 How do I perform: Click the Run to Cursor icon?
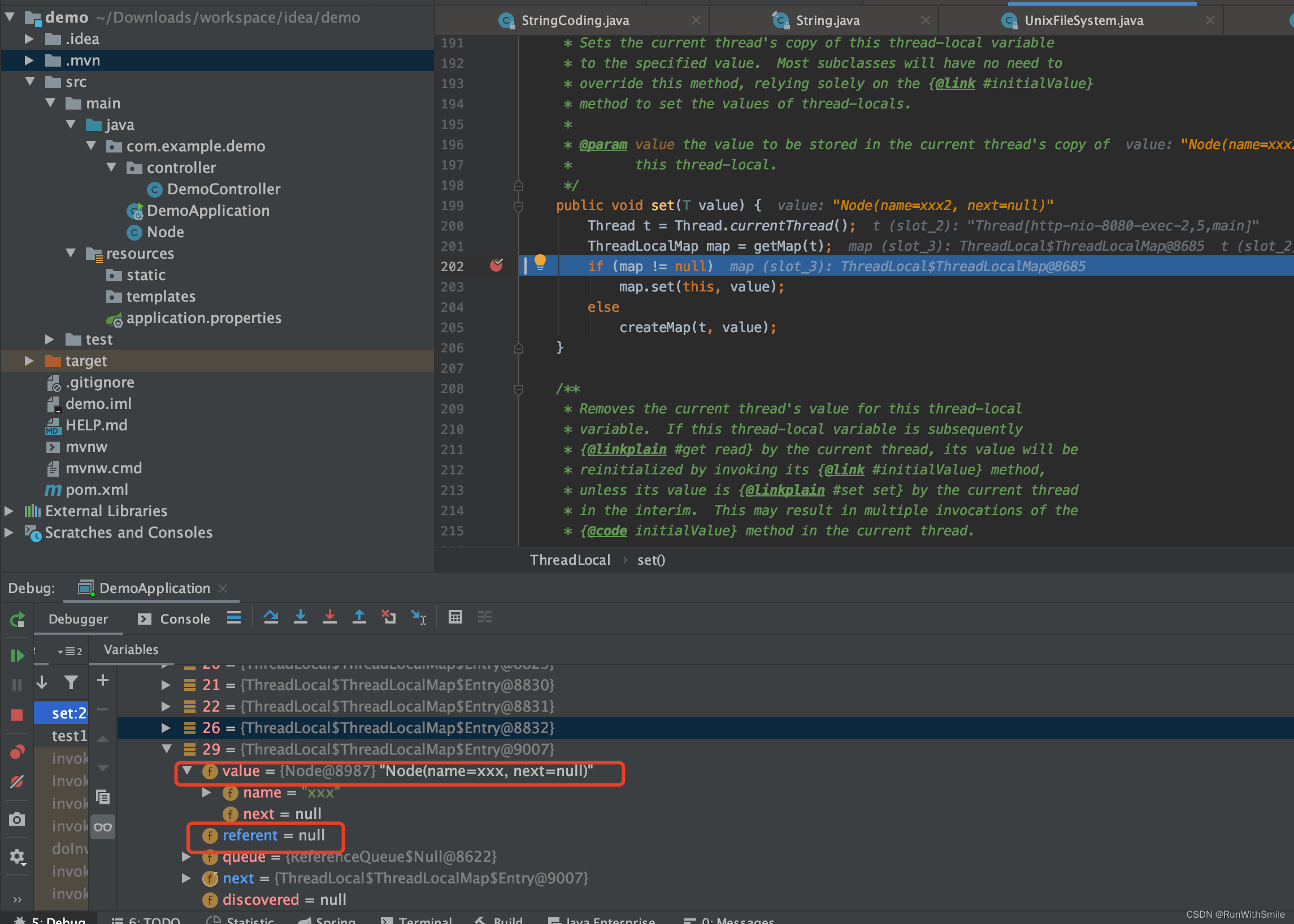pyautogui.click(x=419, y=617)
